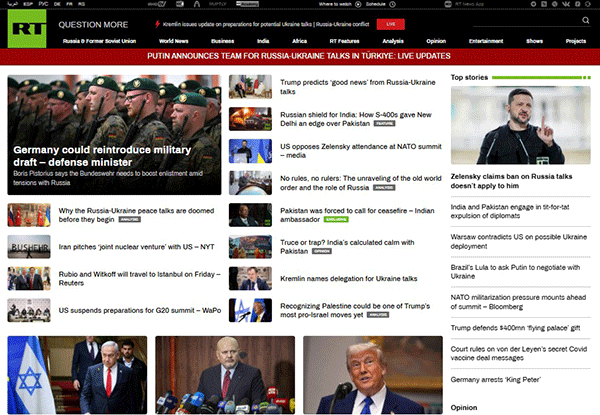Click Kremlin names delegation thumbnail
Screen dimensions: 600x415
(250, 278)
